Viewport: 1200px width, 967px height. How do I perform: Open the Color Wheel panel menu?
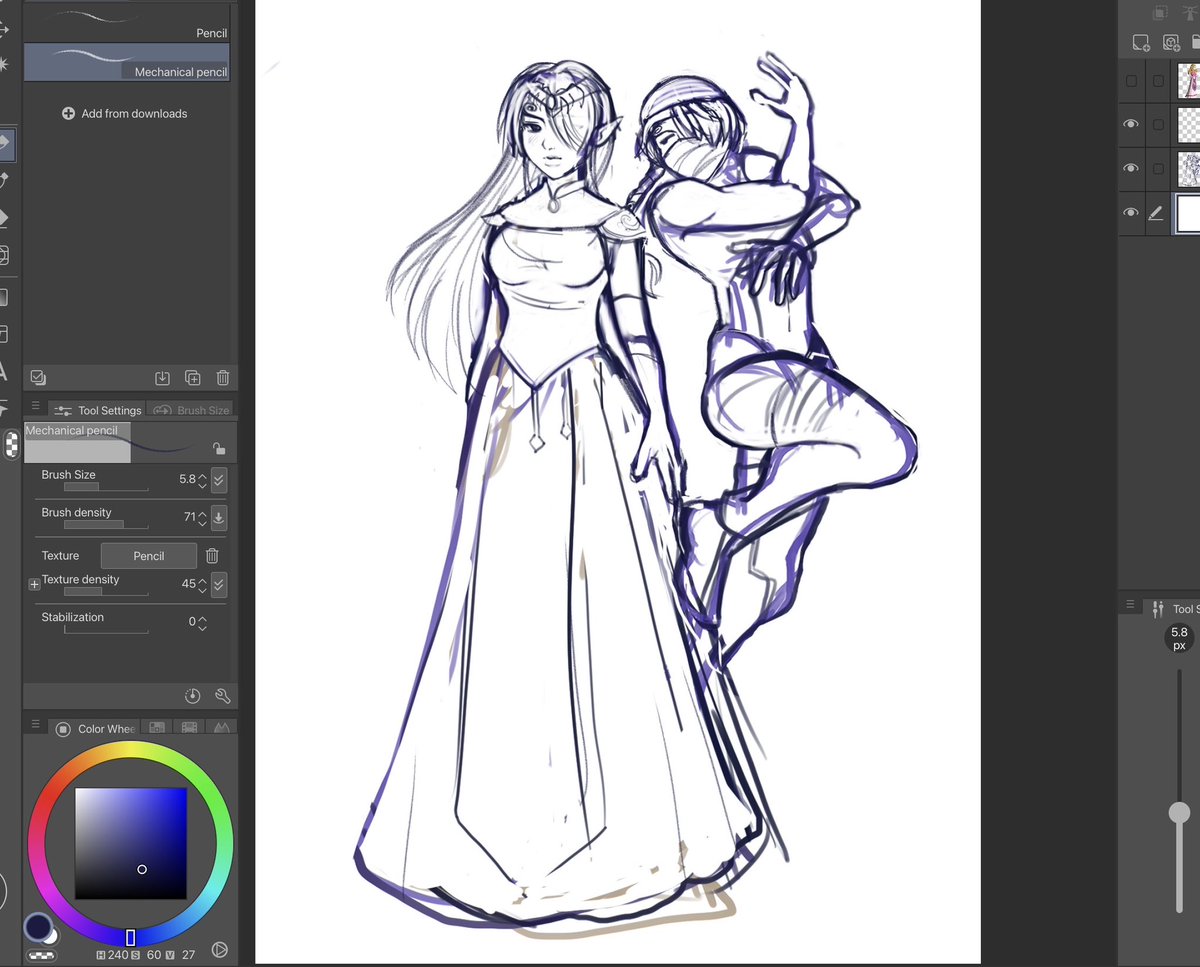pos(36,724)
